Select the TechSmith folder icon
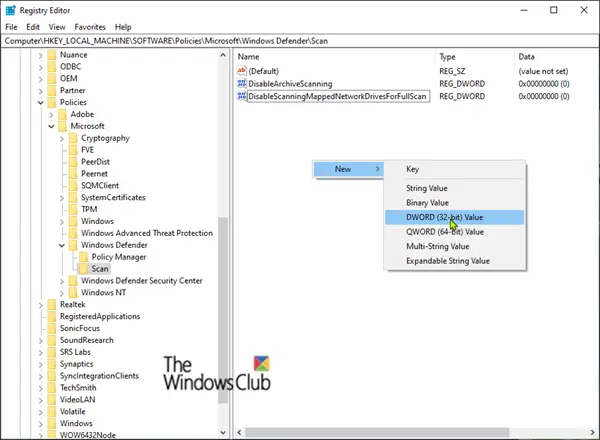 (x=52, y=388)
